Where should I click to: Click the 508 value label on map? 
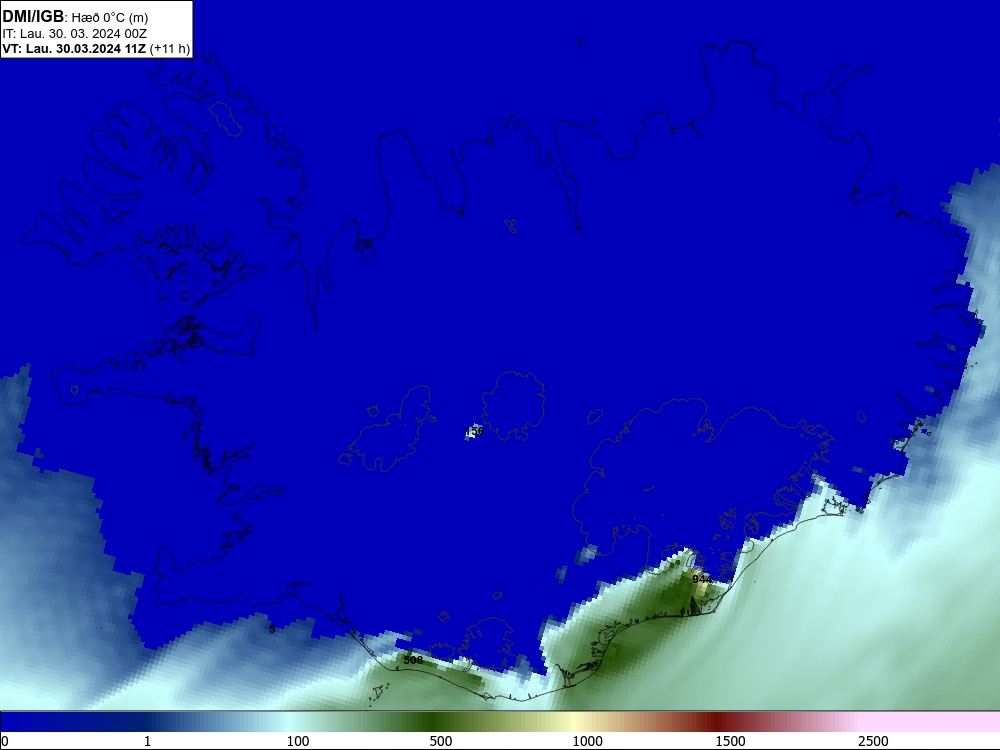(x=413, y=660)
